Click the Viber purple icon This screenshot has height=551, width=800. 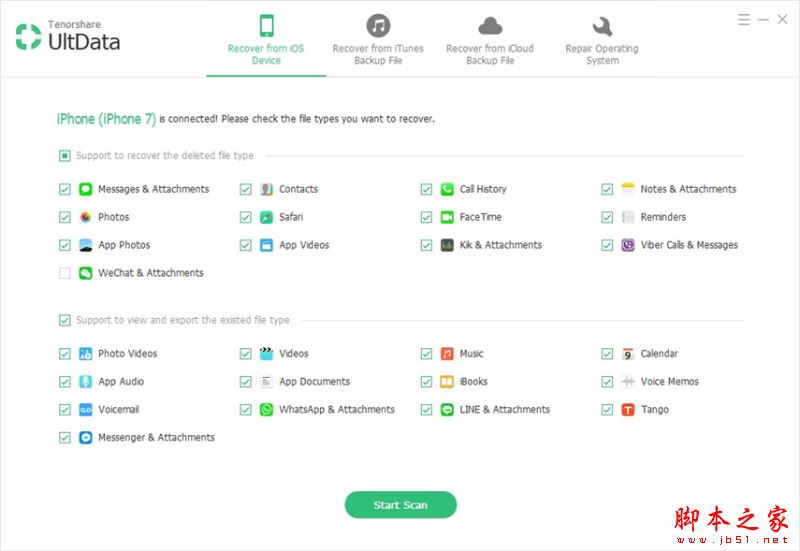coord(628,245)
